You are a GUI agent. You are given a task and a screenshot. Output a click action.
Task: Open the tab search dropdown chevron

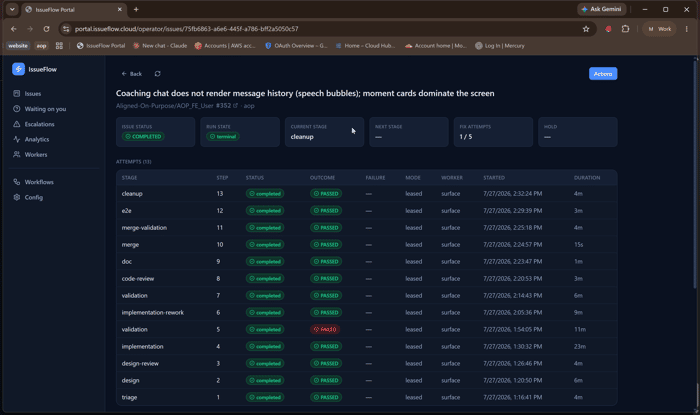click(x=12, y=9)
